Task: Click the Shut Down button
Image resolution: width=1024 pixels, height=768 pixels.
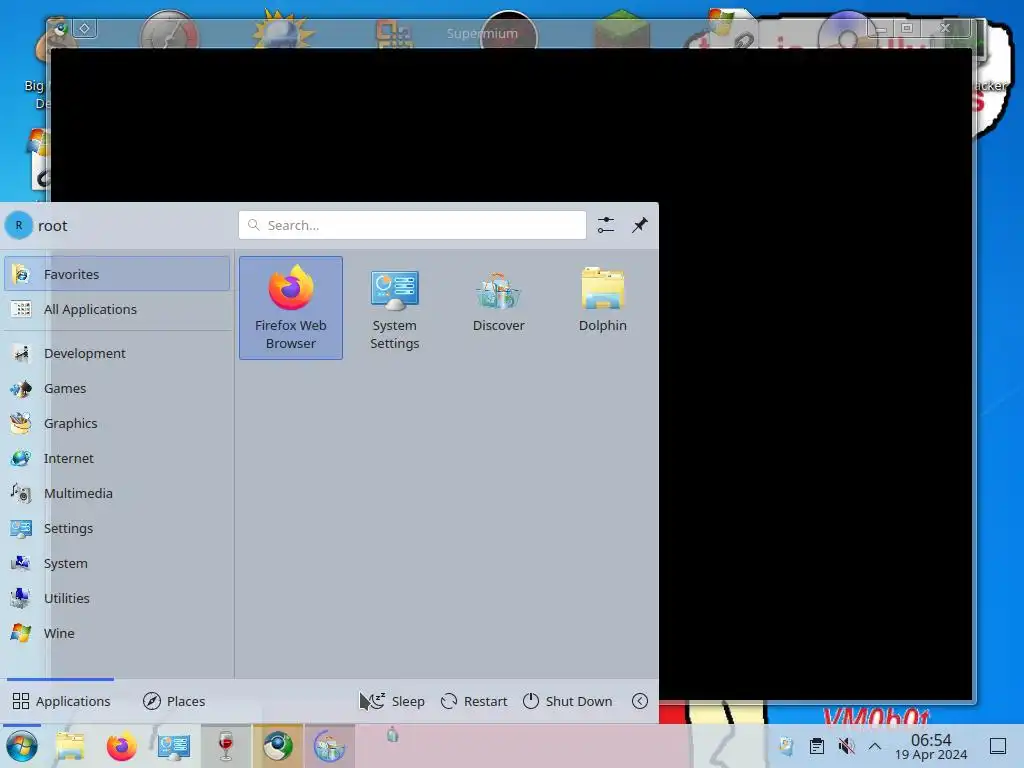Action: coord(568,701)
